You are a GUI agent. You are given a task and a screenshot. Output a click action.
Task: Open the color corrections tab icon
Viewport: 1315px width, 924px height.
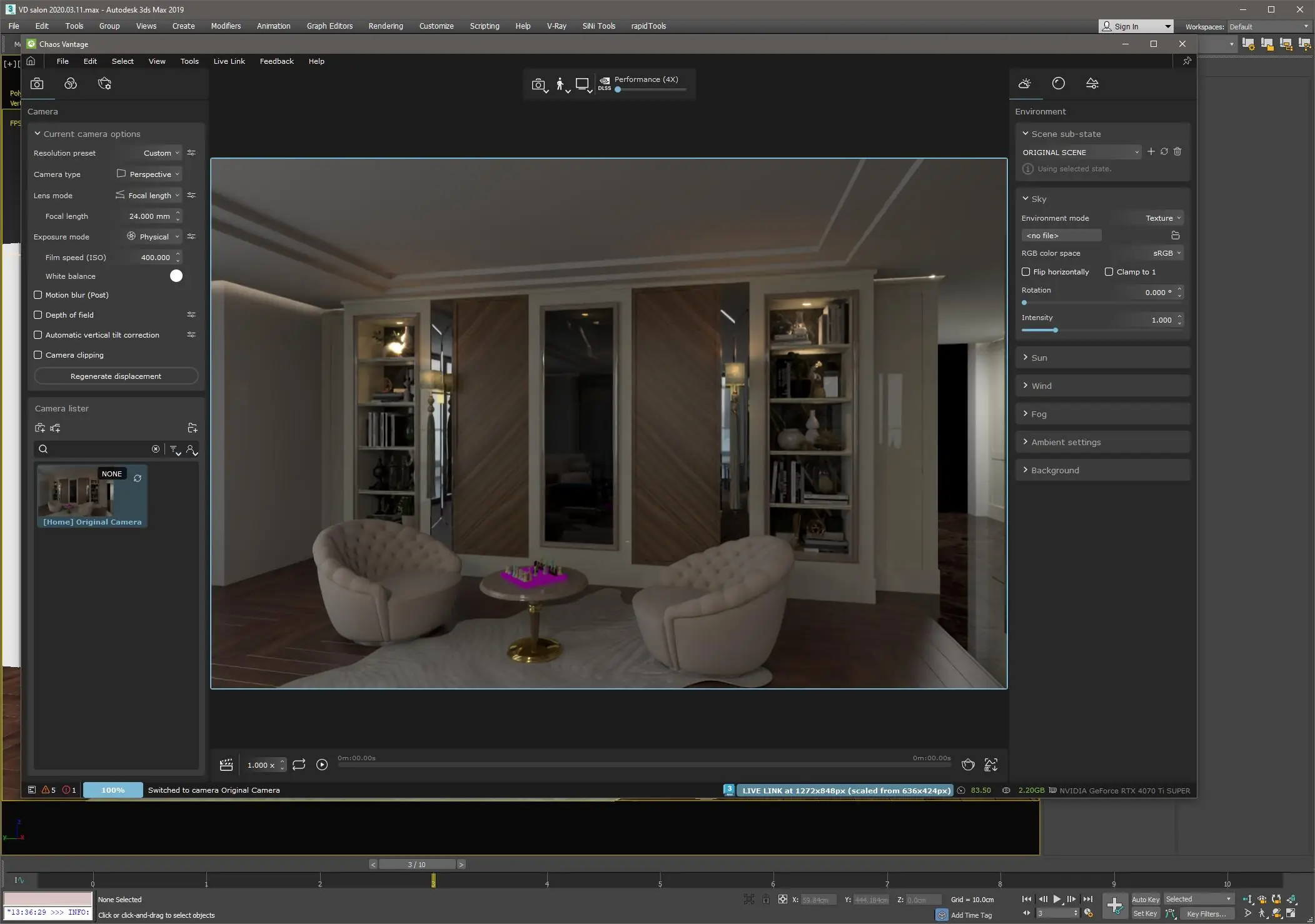(71, 84)
